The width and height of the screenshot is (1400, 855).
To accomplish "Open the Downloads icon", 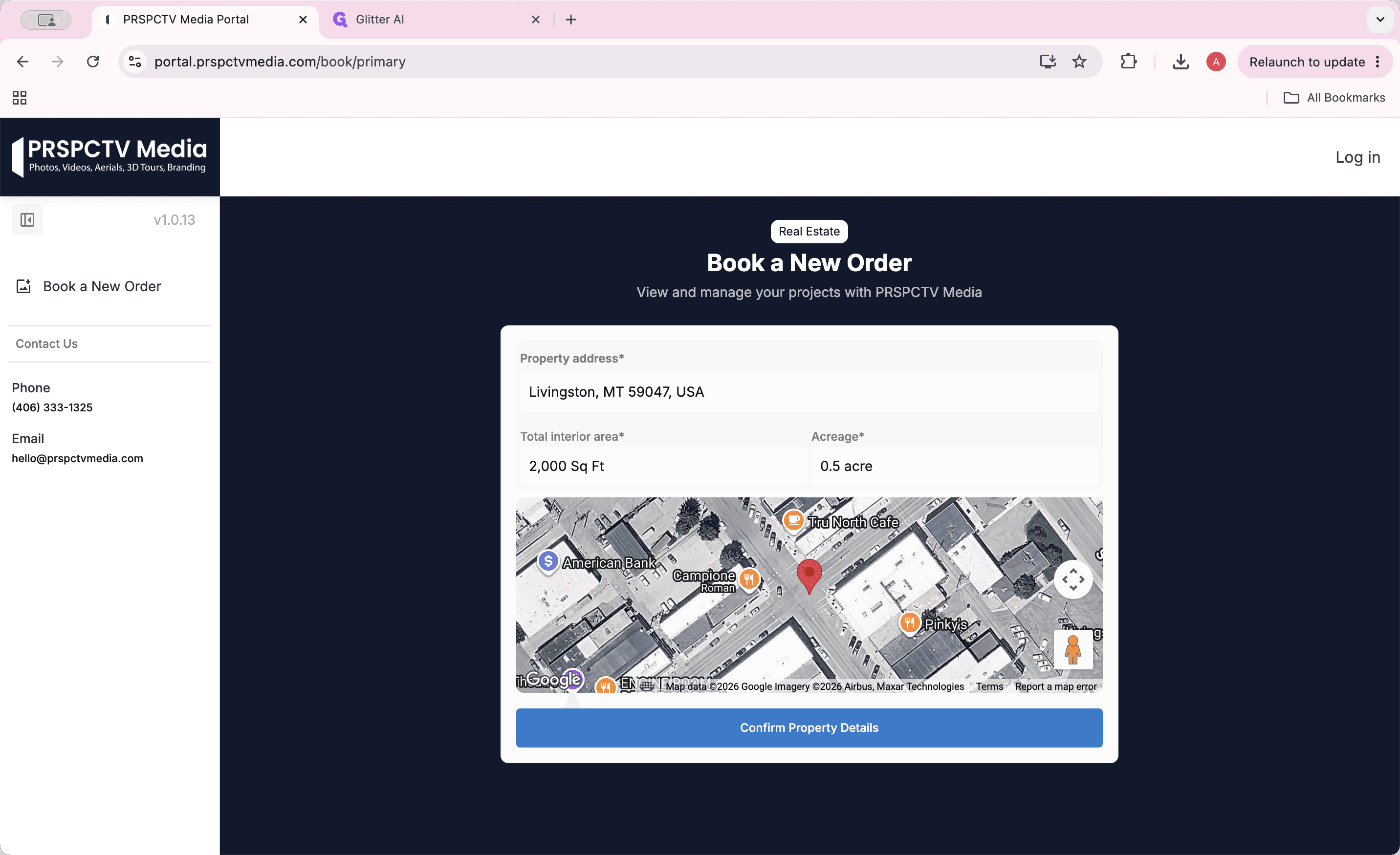I will point(1181,61).
